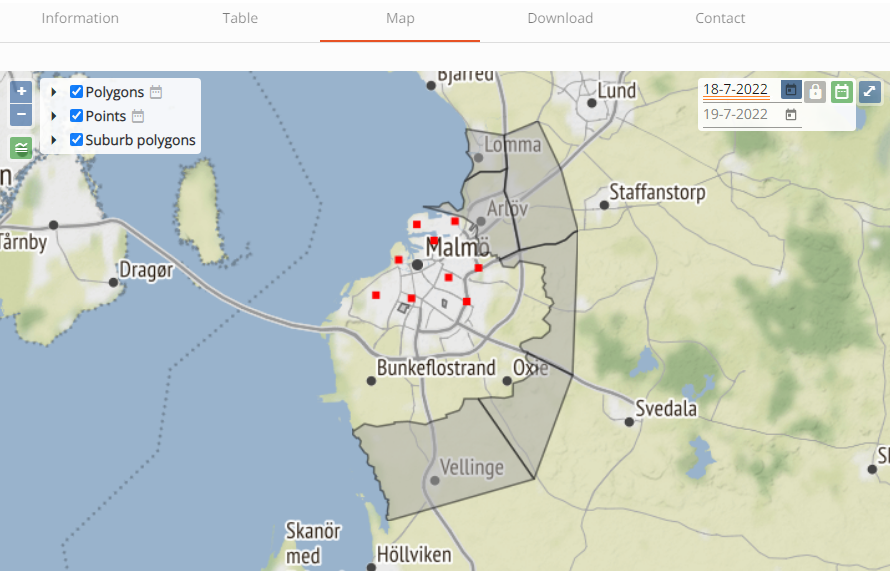
Task: Click the Malmö city label
Action: coord(457,248)
